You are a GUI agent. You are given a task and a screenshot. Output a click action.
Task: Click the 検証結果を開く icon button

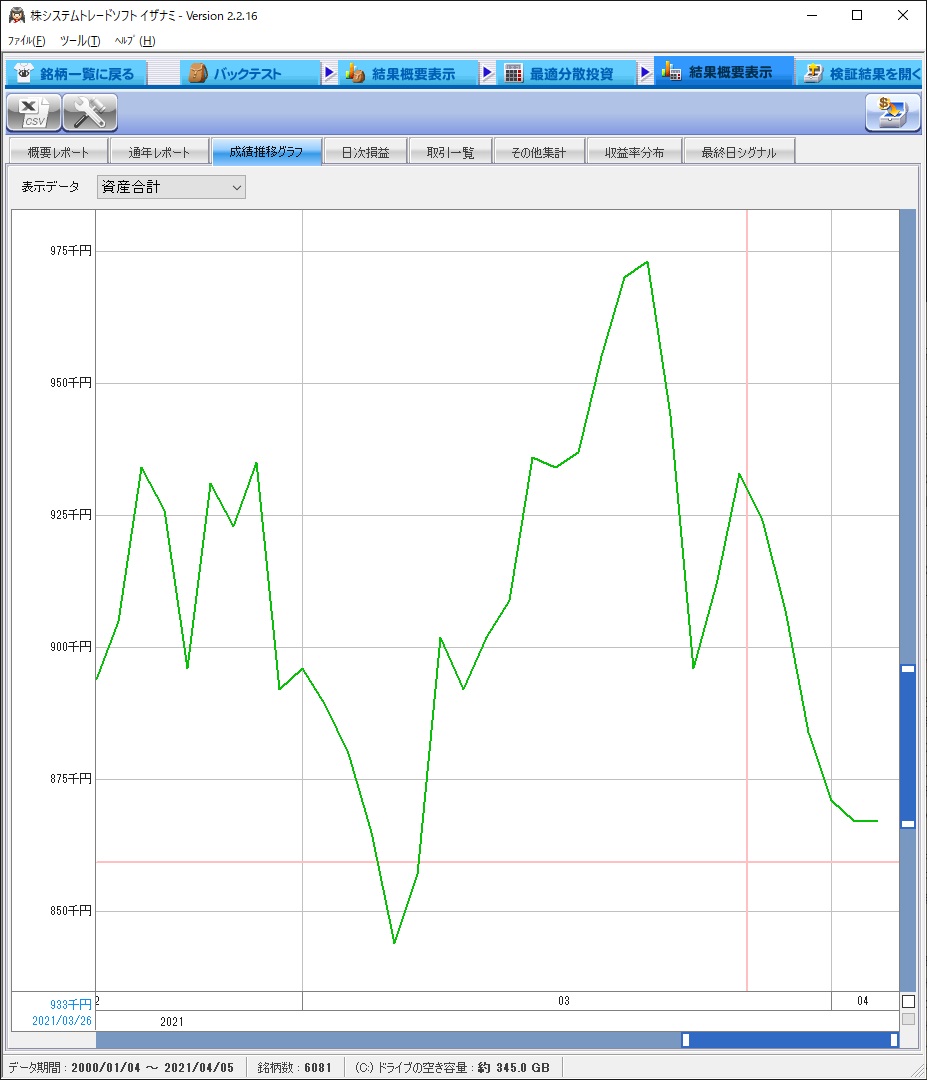[x=862, y=74]
